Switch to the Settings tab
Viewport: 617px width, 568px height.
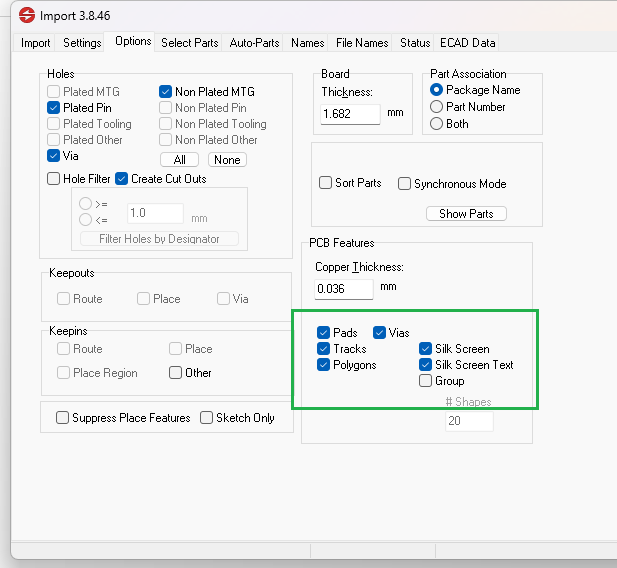[82, 43]
